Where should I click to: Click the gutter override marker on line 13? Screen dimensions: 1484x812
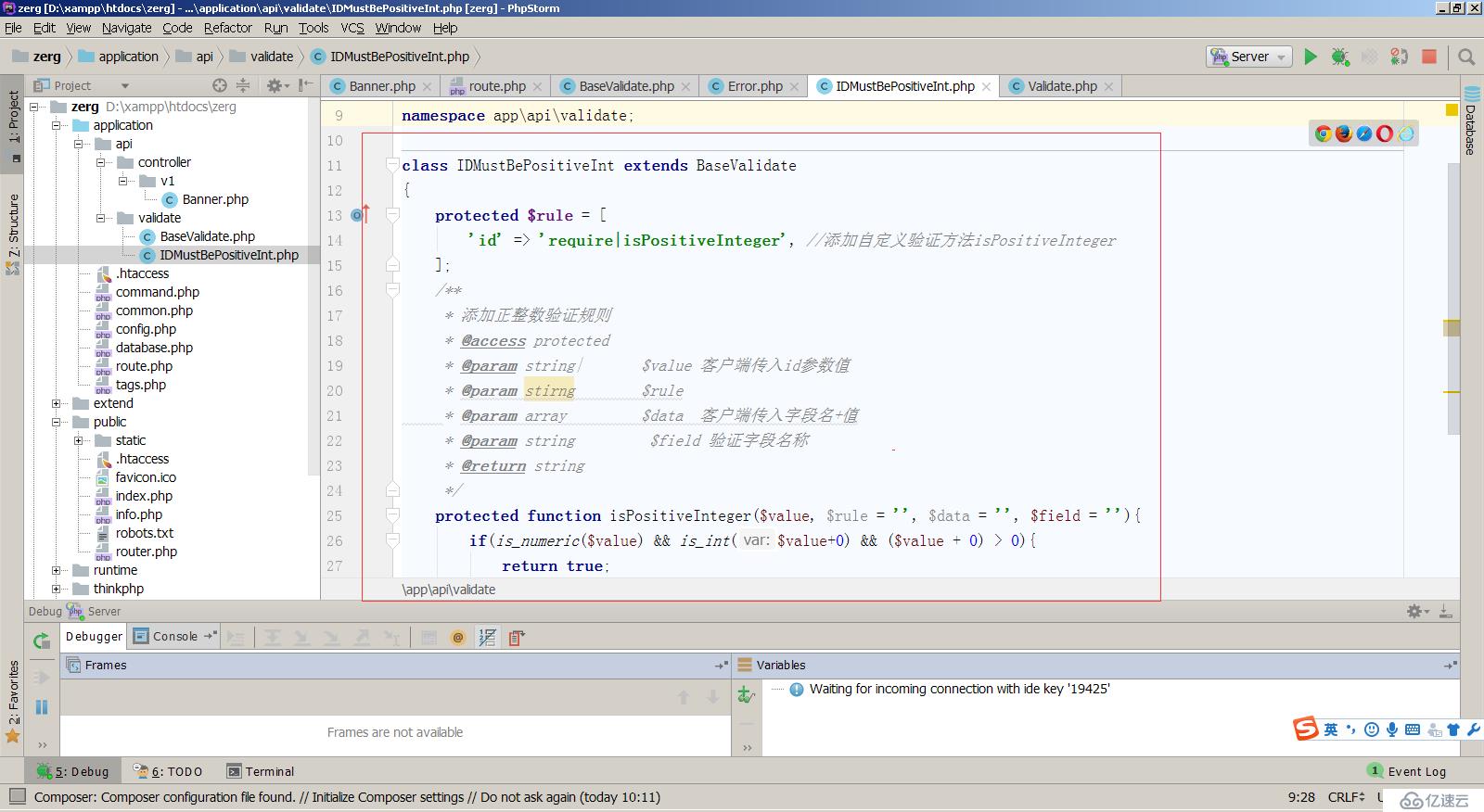pos(361,215)
